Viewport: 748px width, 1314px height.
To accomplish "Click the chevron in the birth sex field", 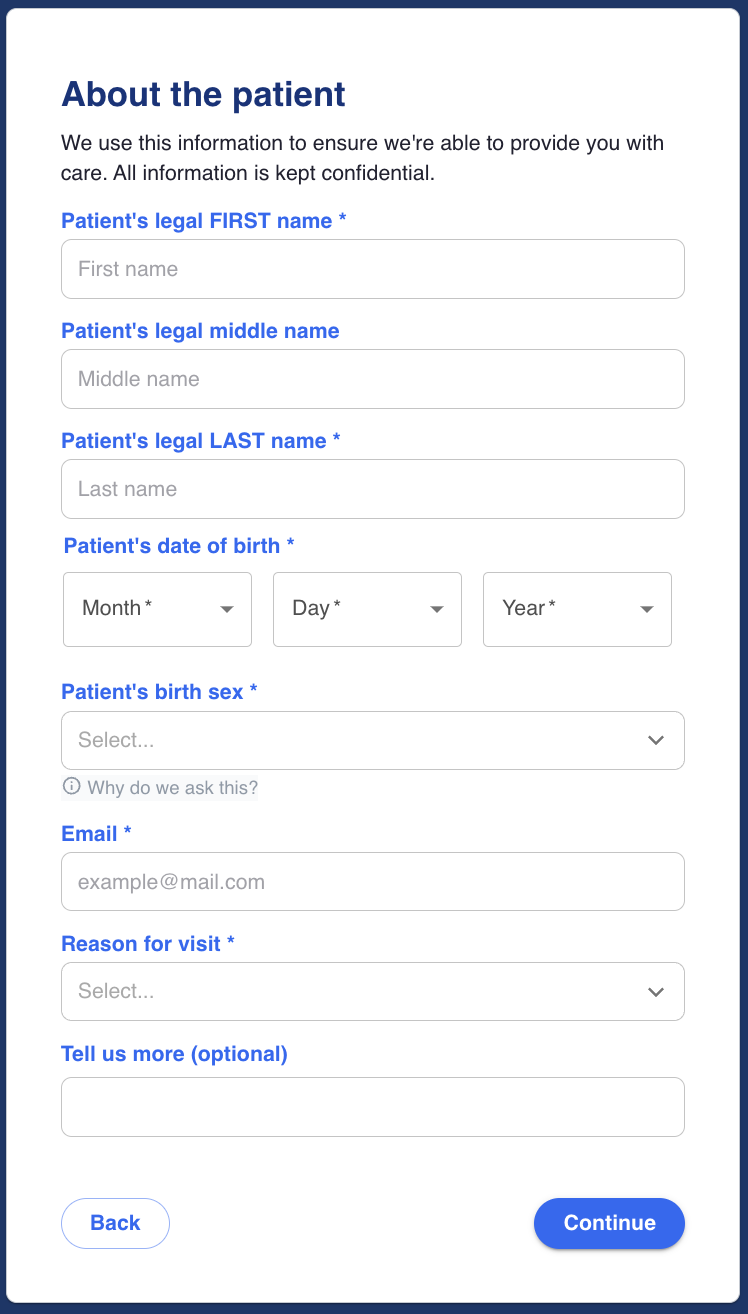I will 656,740.
